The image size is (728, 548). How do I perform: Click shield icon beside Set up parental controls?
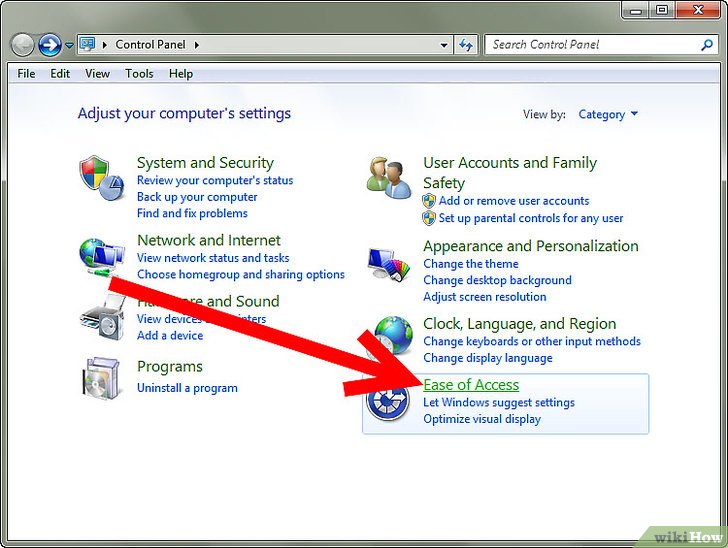click(x=429, y=218)
